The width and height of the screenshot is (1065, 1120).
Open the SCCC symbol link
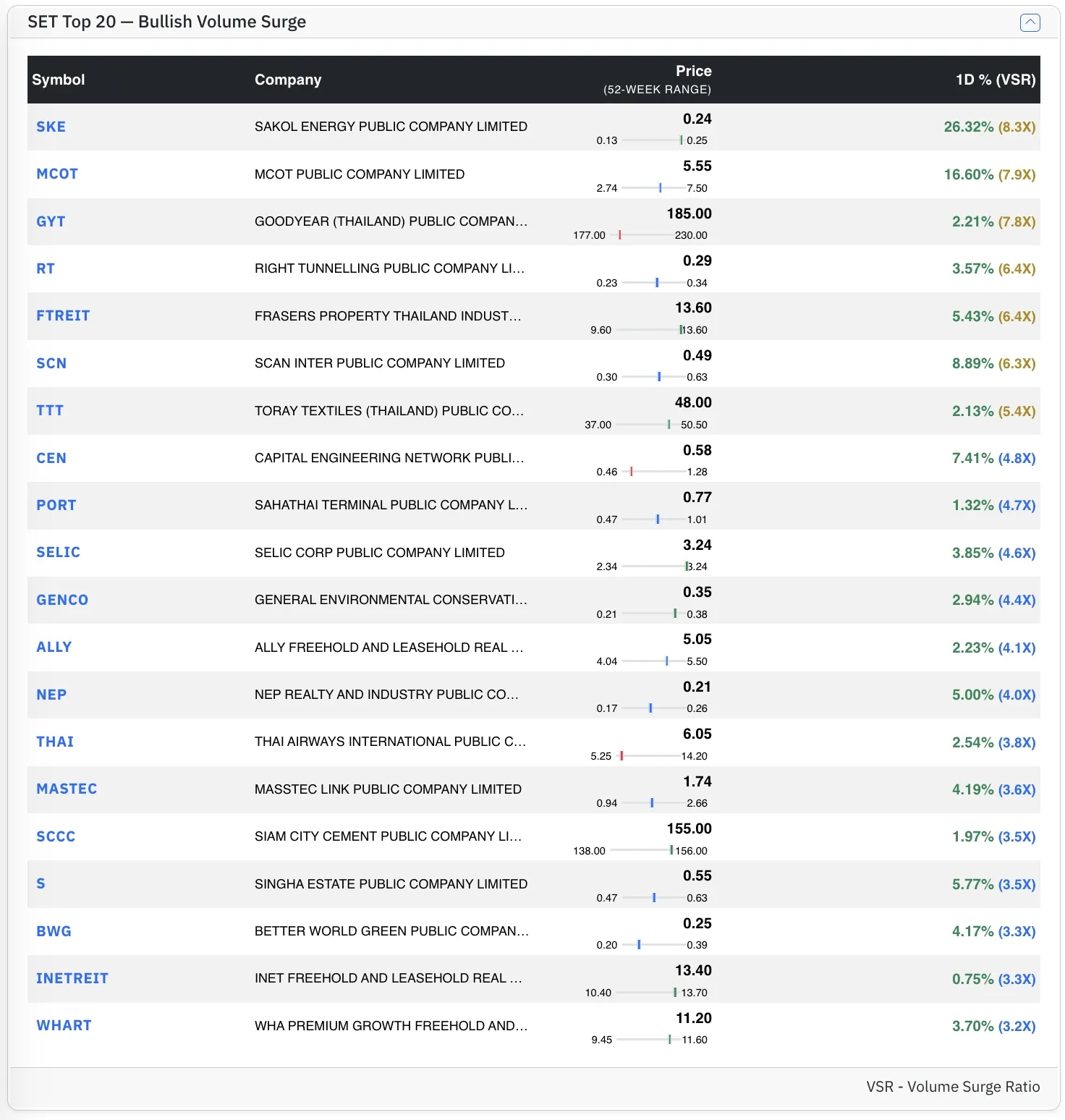click(56, 836)
